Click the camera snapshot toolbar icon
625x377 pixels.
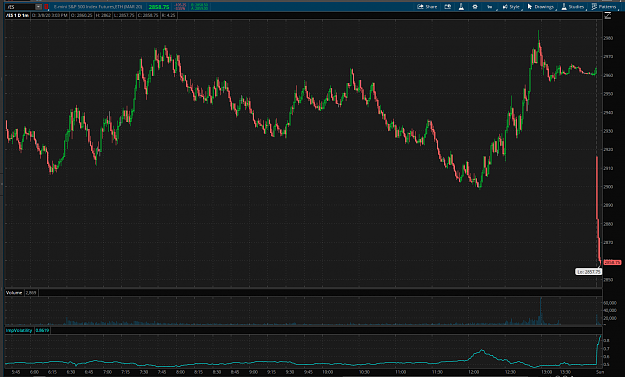point(448,7)
